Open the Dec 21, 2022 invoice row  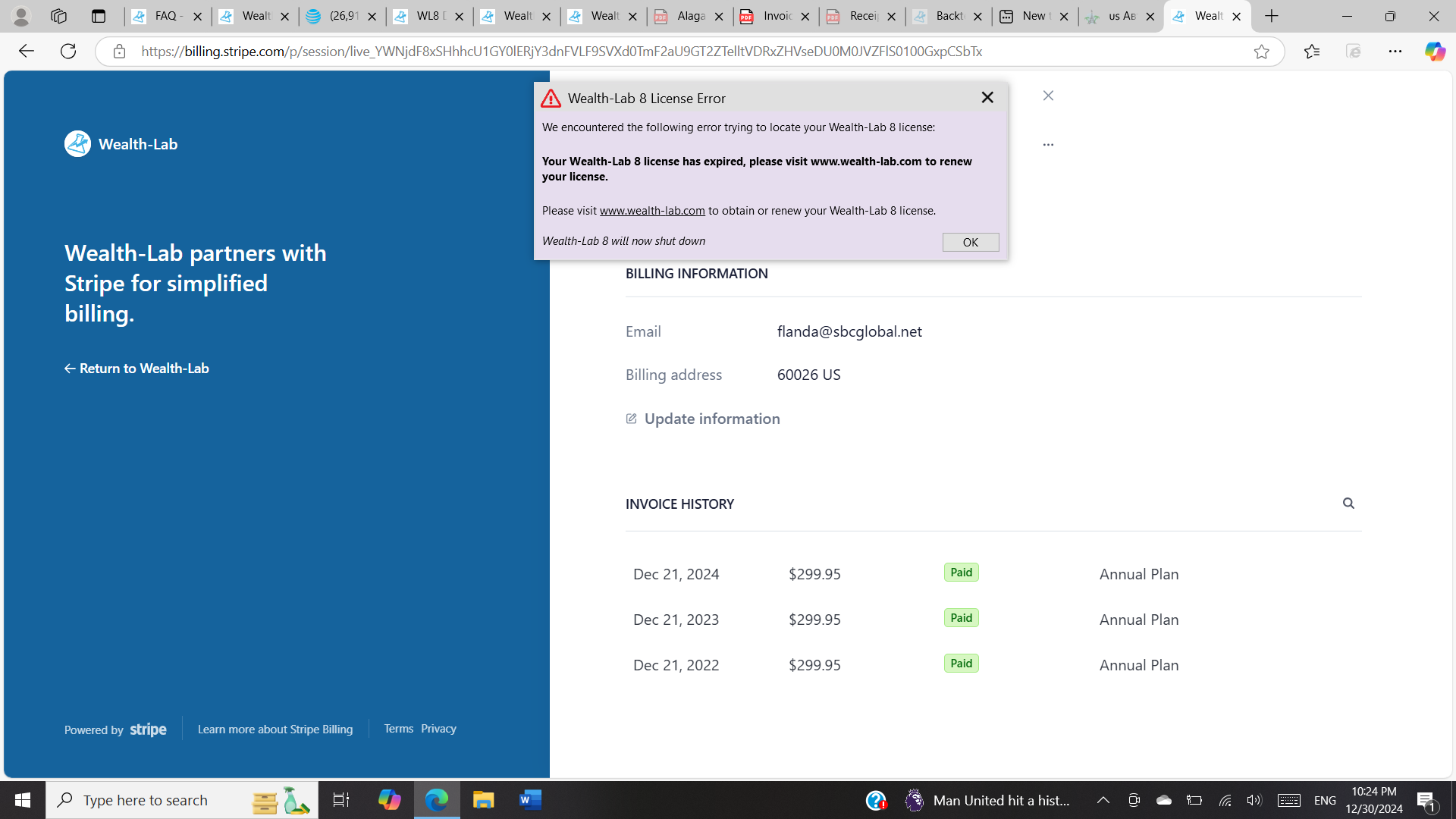pyautogui.click(x=993, y=665)
